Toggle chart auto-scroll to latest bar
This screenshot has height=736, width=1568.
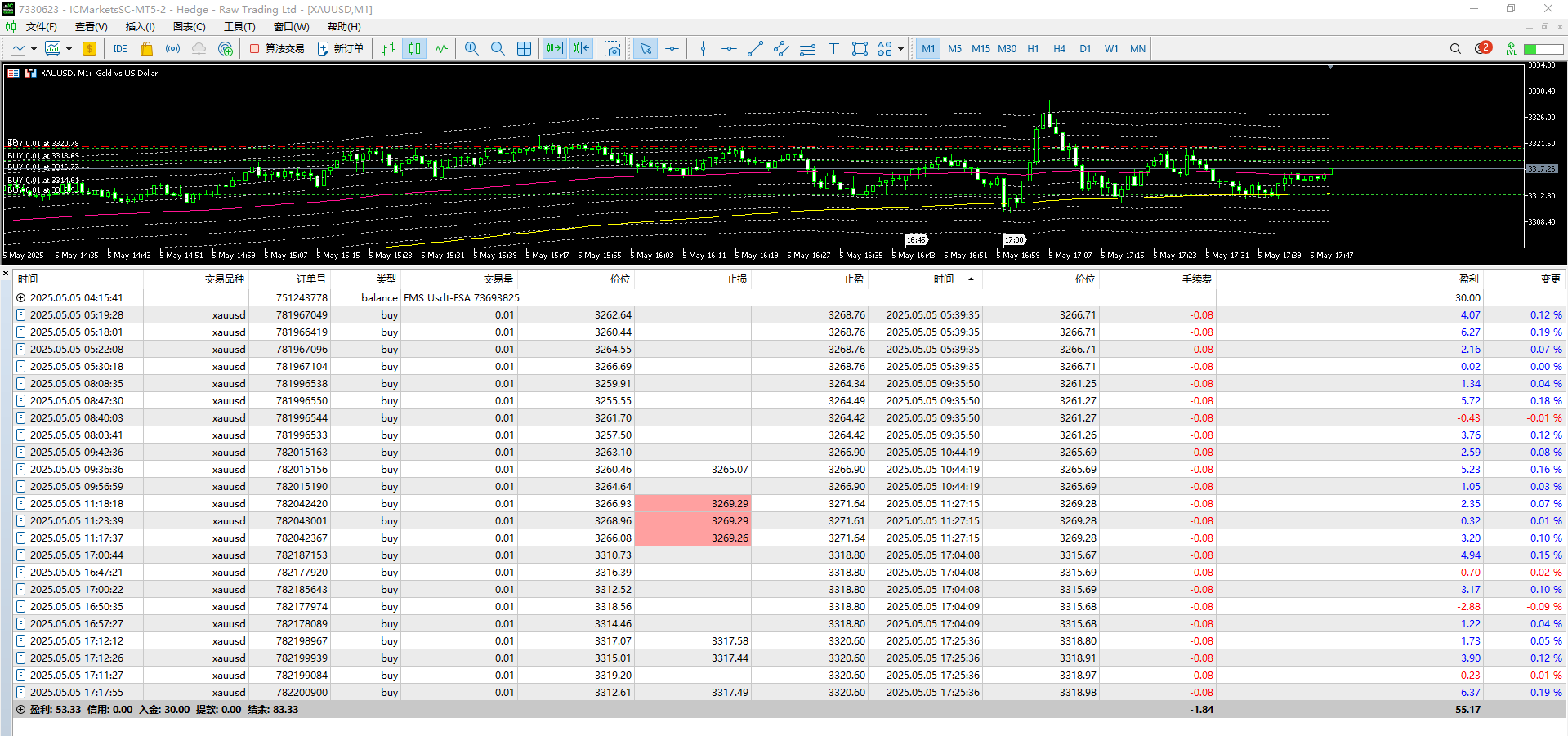(x=554, y=49)
